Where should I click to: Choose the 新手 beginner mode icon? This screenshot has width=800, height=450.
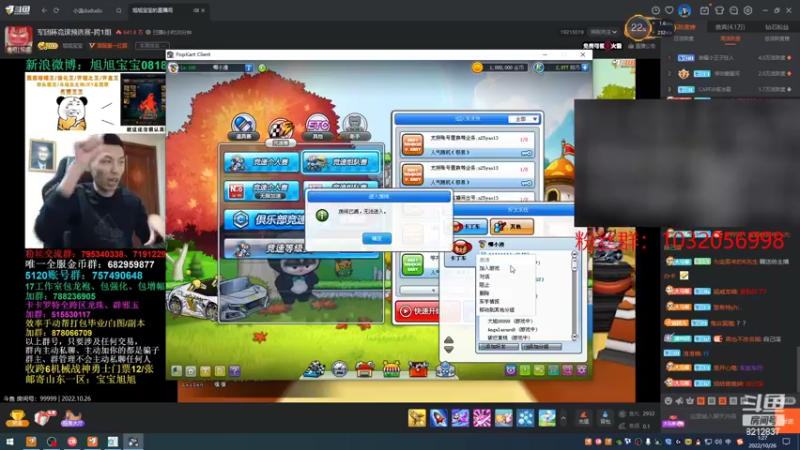pos(355,127)
